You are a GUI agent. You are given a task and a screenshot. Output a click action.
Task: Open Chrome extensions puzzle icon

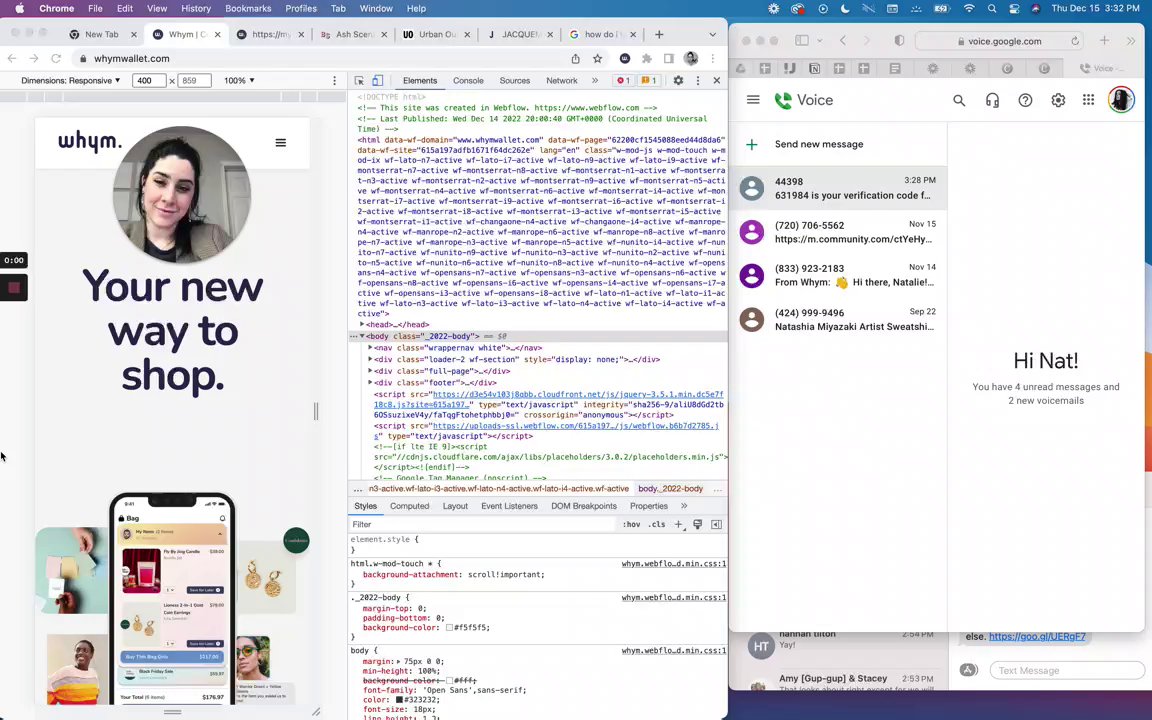647,59
